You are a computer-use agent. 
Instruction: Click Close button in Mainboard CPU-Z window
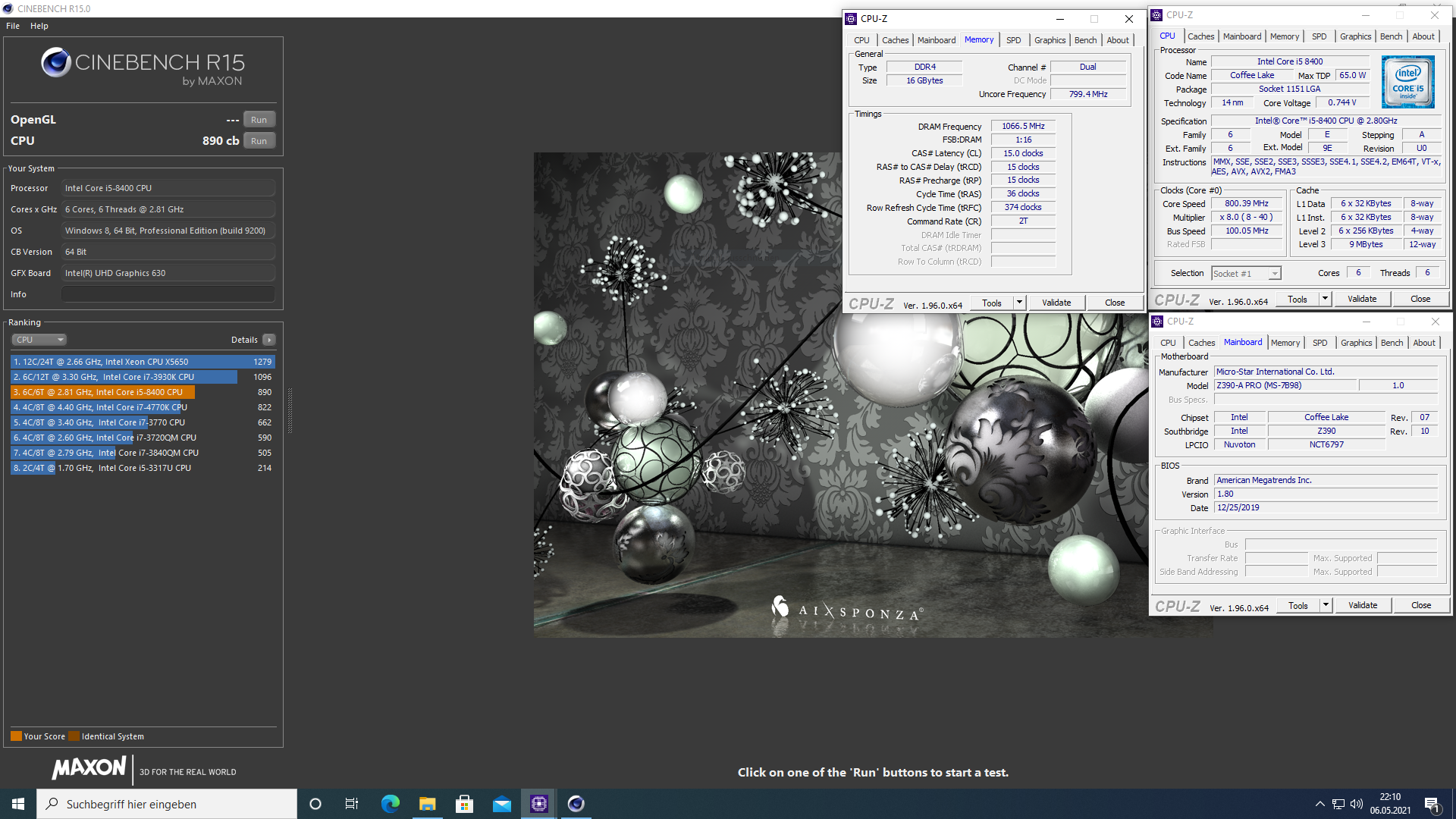1421,605
